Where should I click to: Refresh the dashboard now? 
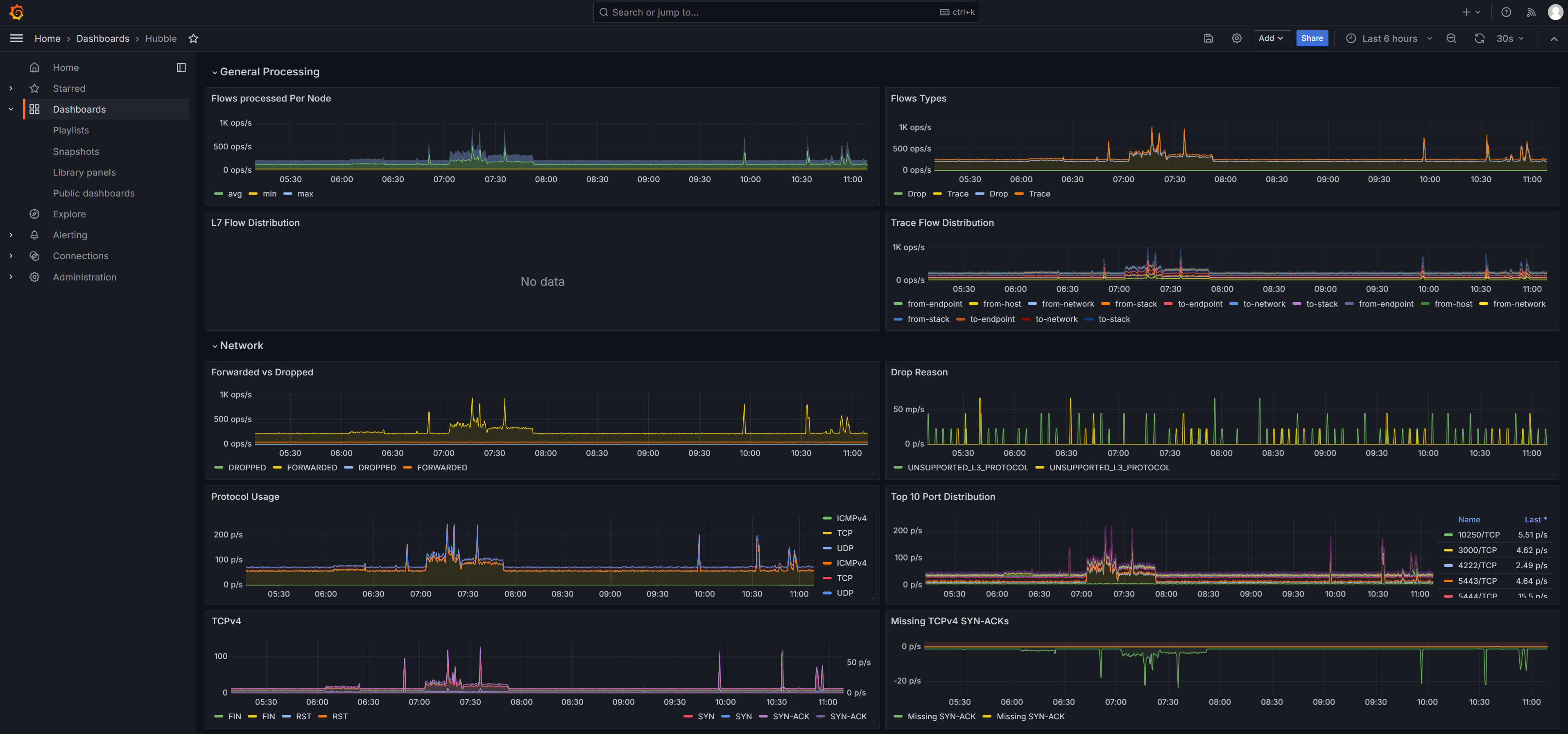(x=1479, y=38)
